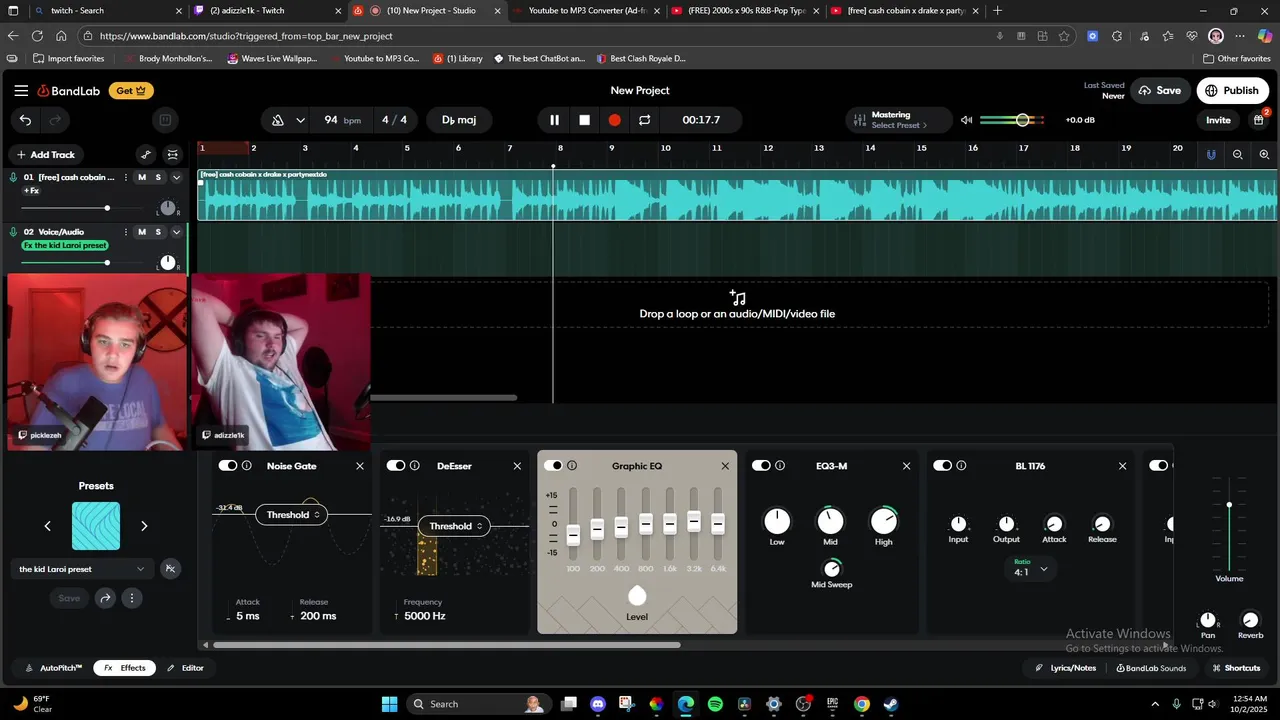Stop playback with the stop button
This screenshot has height=720, width=1280.
click(x=585, y=120)
